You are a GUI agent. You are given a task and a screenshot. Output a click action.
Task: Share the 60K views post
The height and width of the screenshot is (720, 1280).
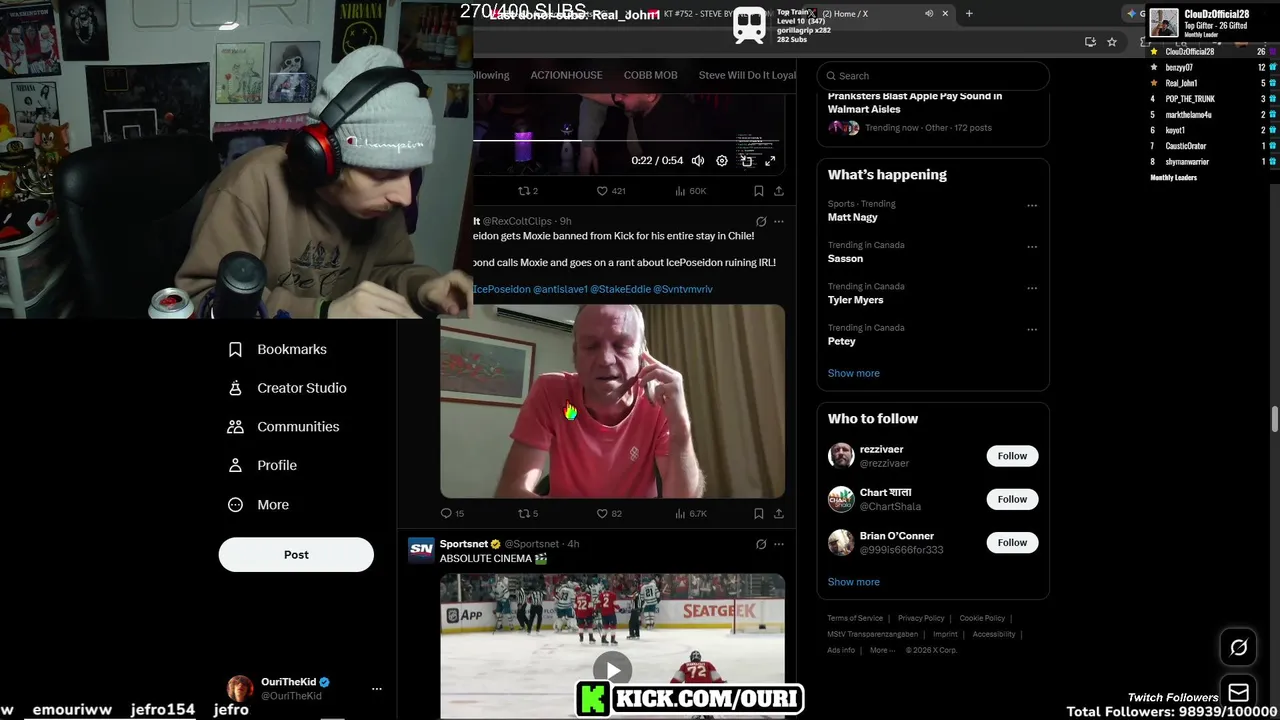coord(779,191)
